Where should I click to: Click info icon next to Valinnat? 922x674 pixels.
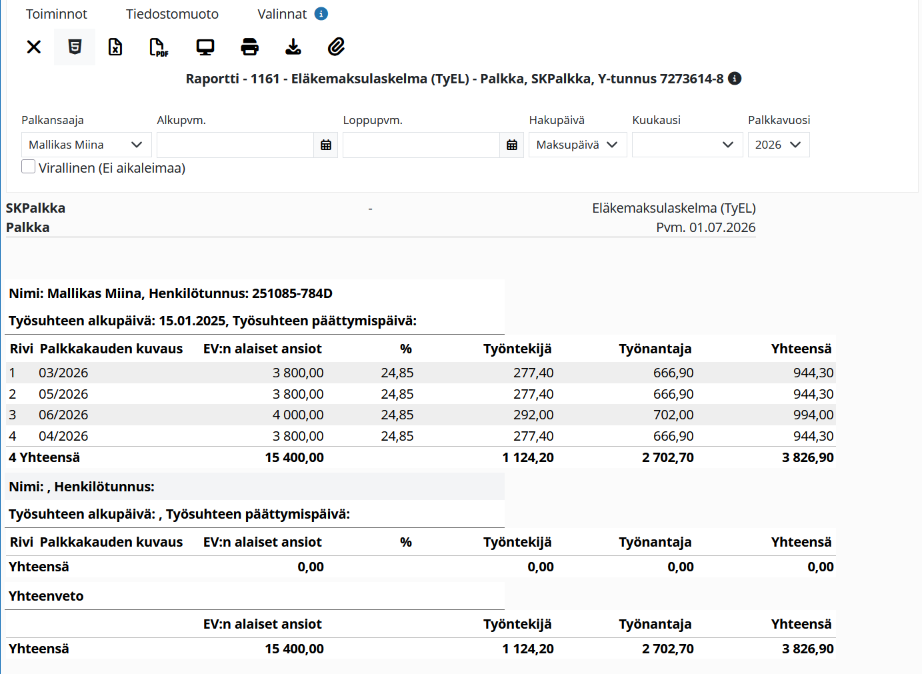(321, 14)
